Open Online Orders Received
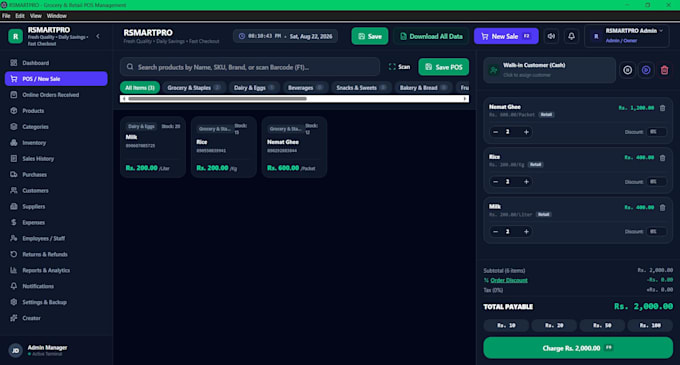680x365 pixels. tap(56, 95)
